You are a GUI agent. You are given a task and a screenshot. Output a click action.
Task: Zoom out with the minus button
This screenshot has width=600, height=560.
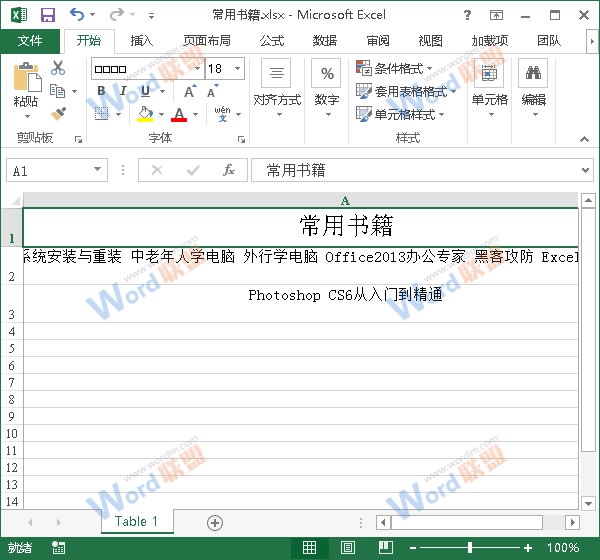[x=413, y=548]
